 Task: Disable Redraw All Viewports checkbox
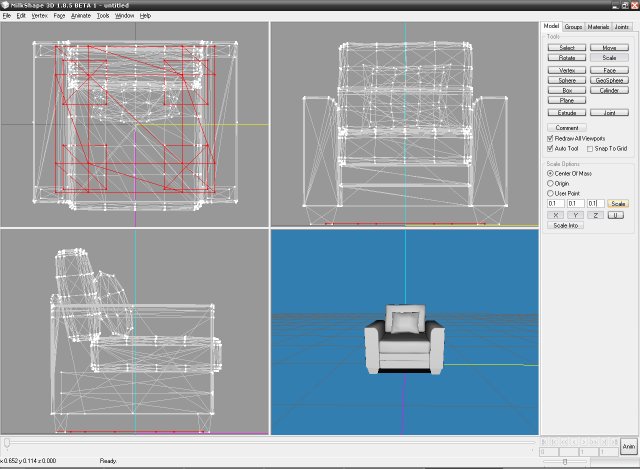[x=550, y=138]
